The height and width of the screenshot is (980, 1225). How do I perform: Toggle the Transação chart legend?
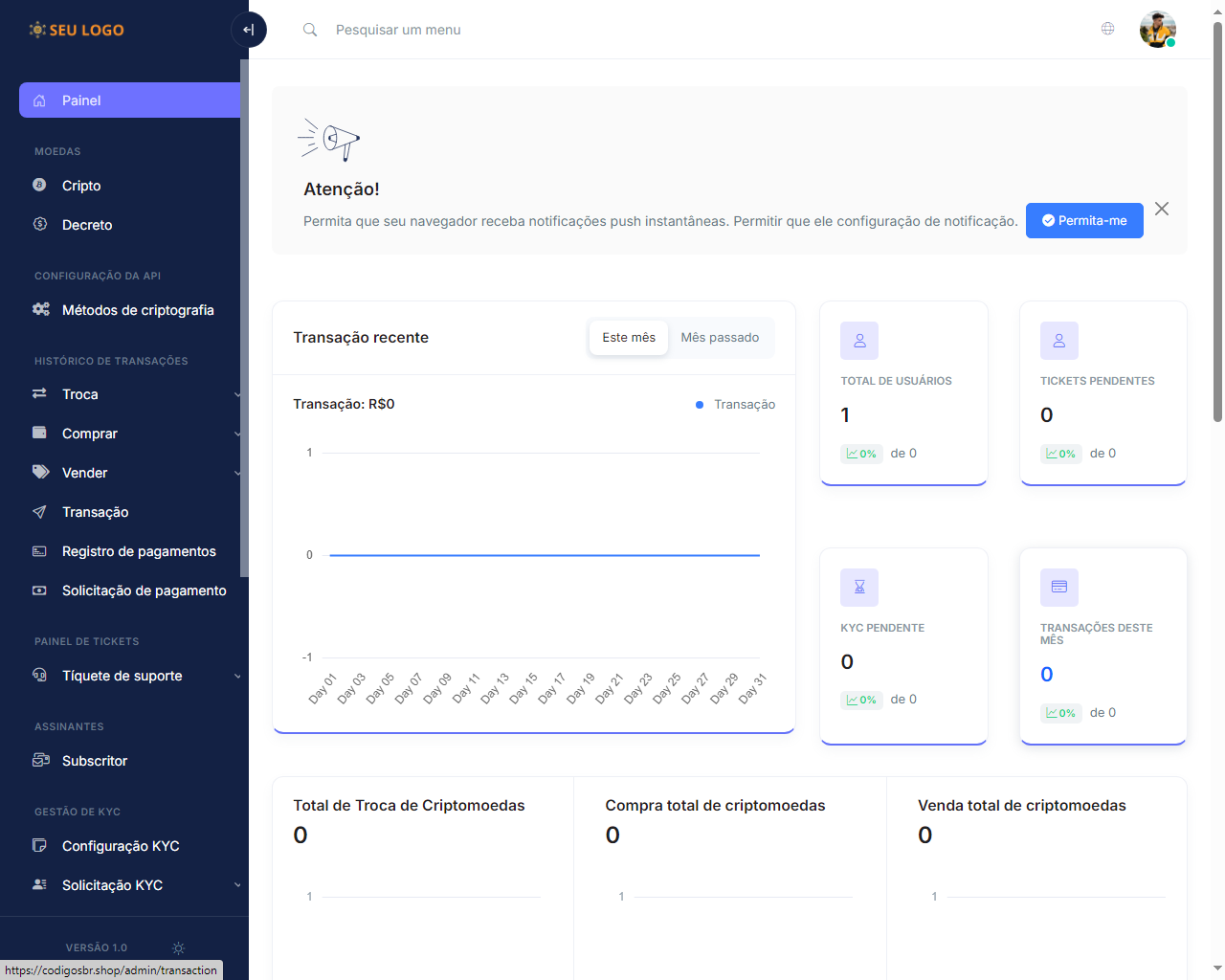(x=735, y=405)
